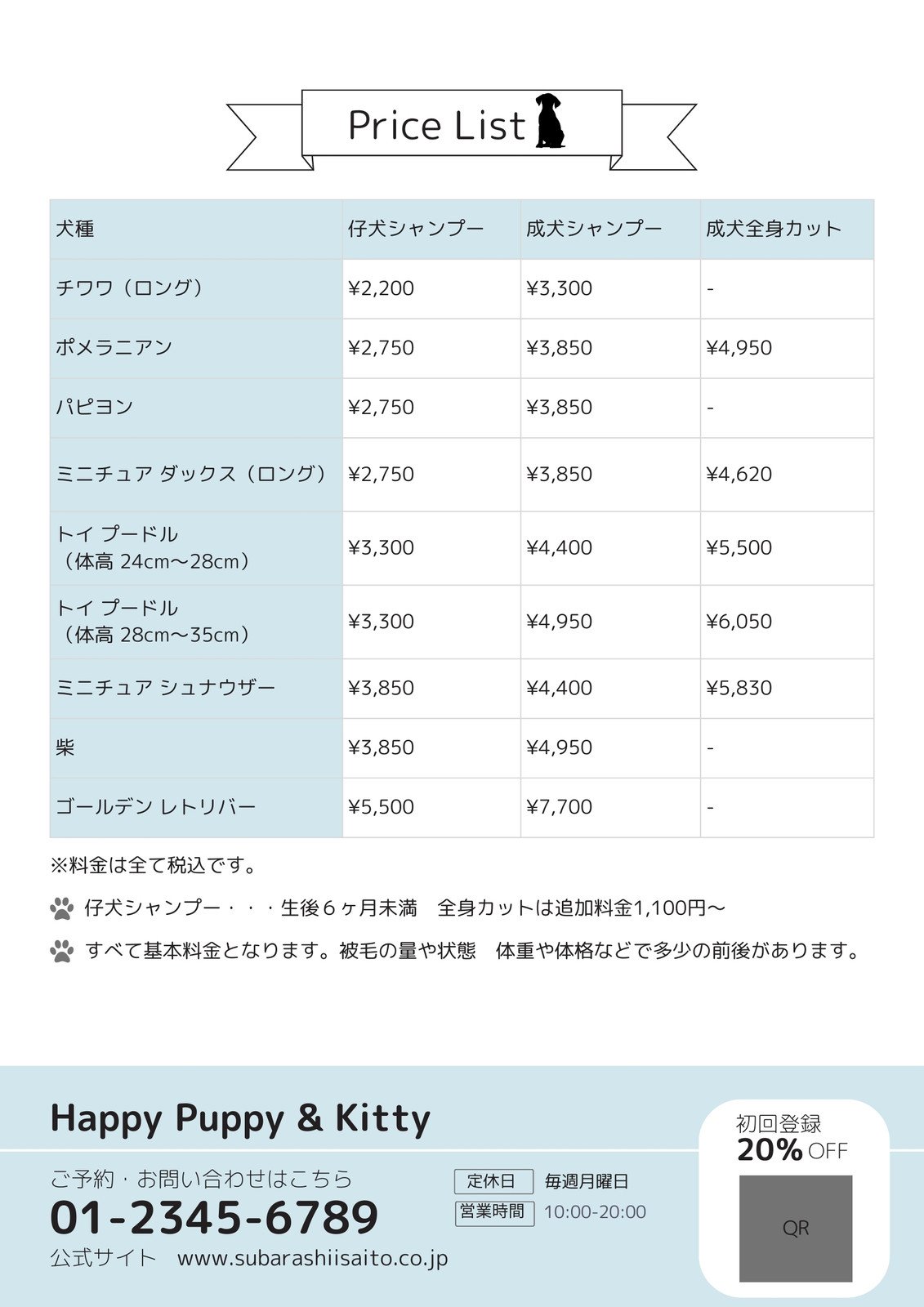Viewport: 924px width, 1307px height.
Task: Click the 定休日 boxed label
Action: coord(493,1181)
